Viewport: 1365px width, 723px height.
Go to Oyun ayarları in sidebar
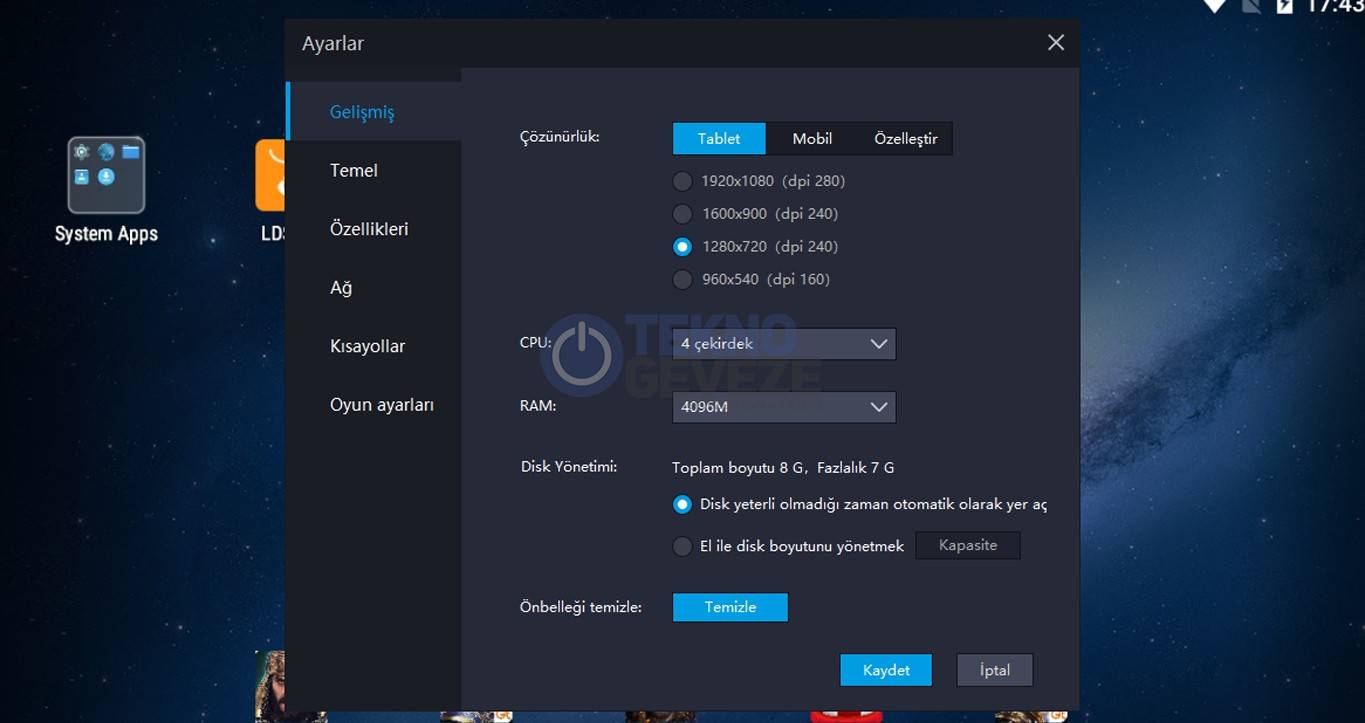(382, 405)
